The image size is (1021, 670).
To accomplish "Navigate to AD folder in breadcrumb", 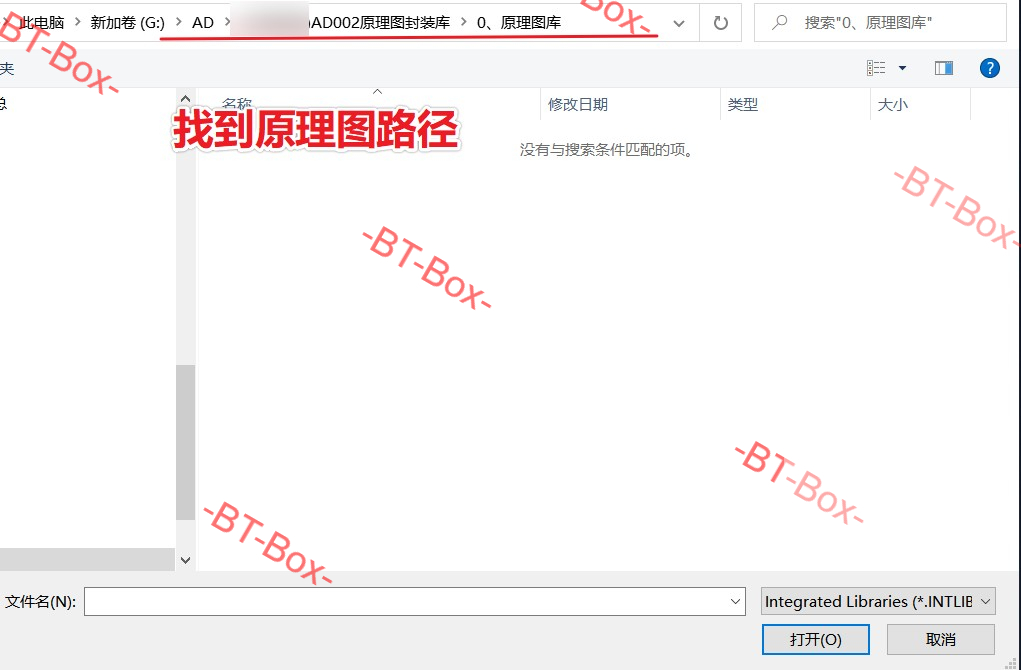I will pyautogui.click(x=203, y=23).
